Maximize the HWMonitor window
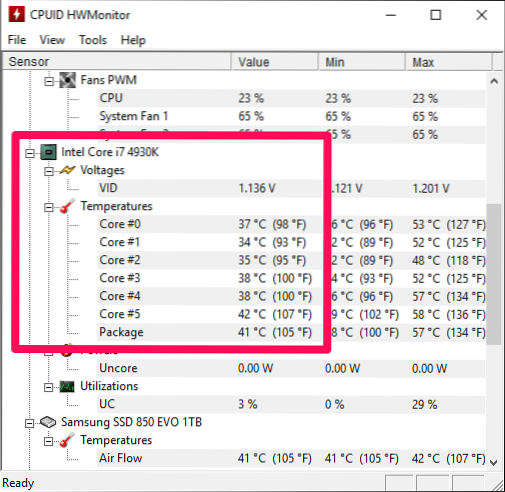Image resolution: width=505 pixels, height=492 pixels. point(436,15)
